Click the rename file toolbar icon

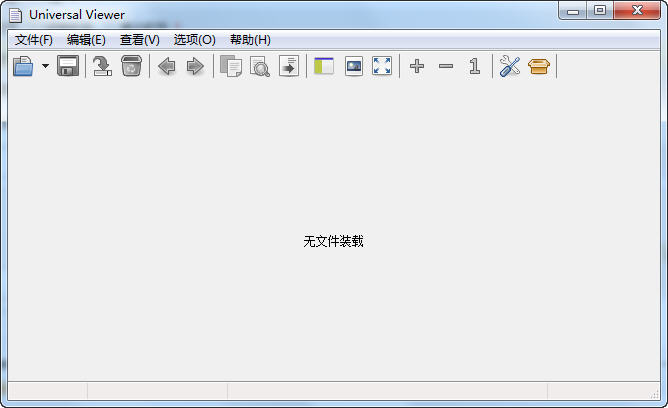click(x=102, y=66)
